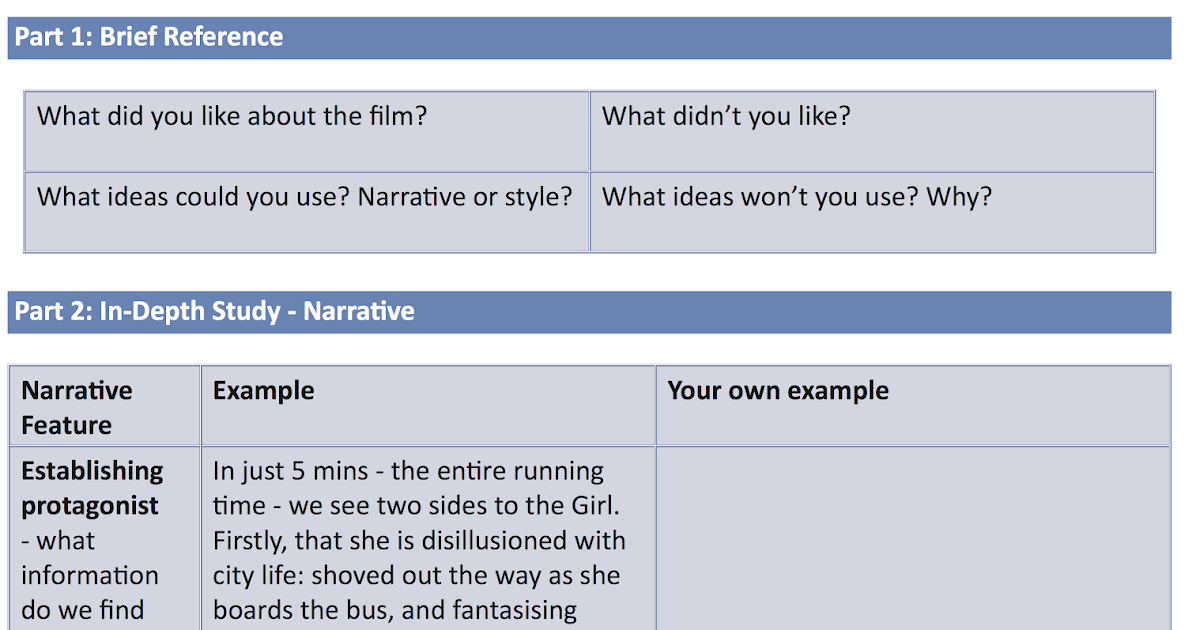This screenshot has width=1200, height=630.
Task: Click the "- what information do we find" text
Action: [x=89, y=575]
